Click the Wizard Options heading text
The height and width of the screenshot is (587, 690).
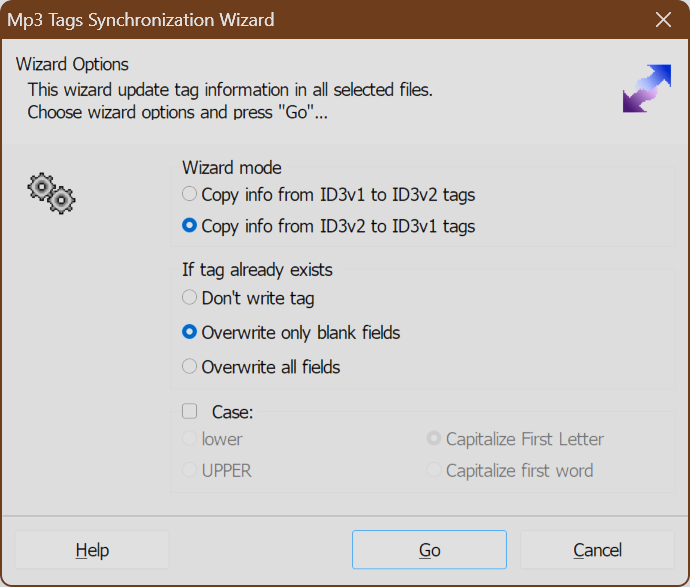point(72,64)
